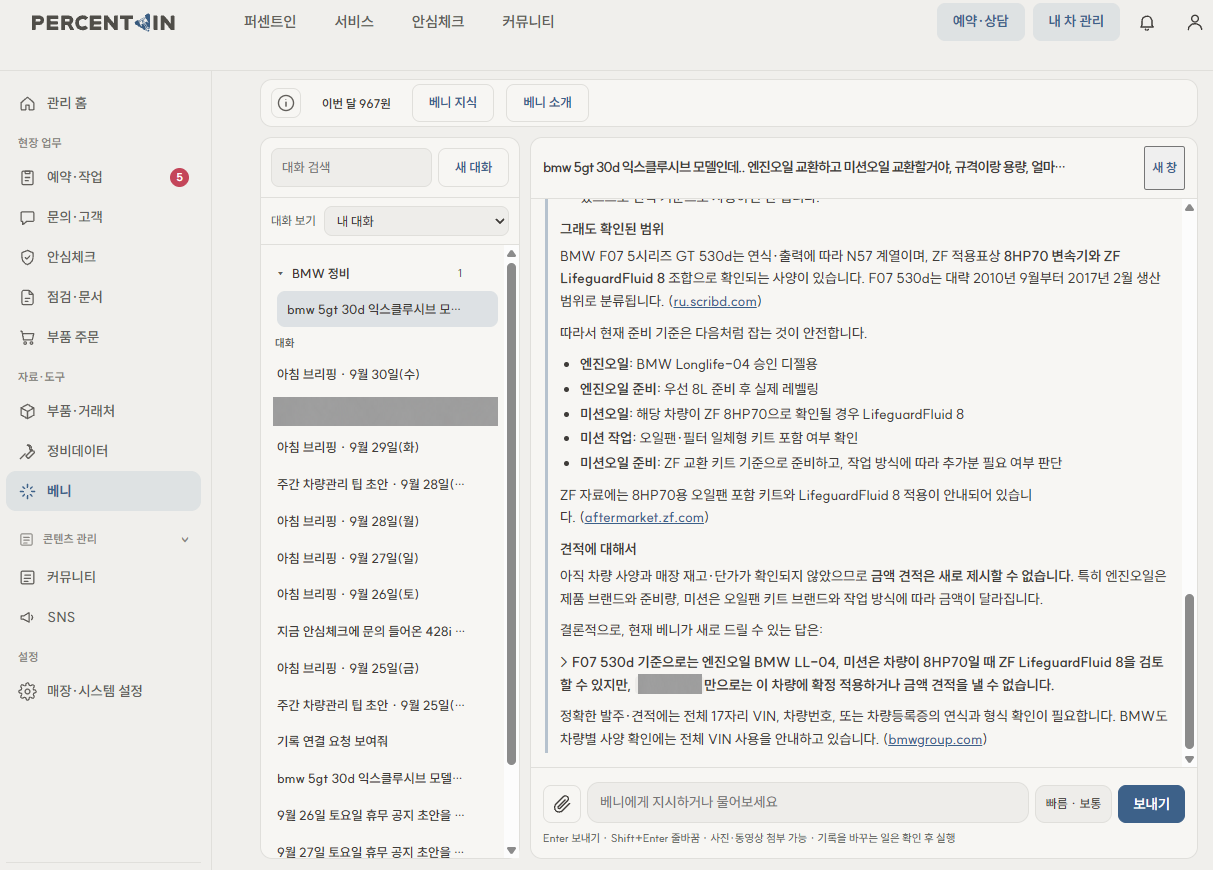
Task: Click the info icon beside 이번 달 967원
Action: click(286, 103)
